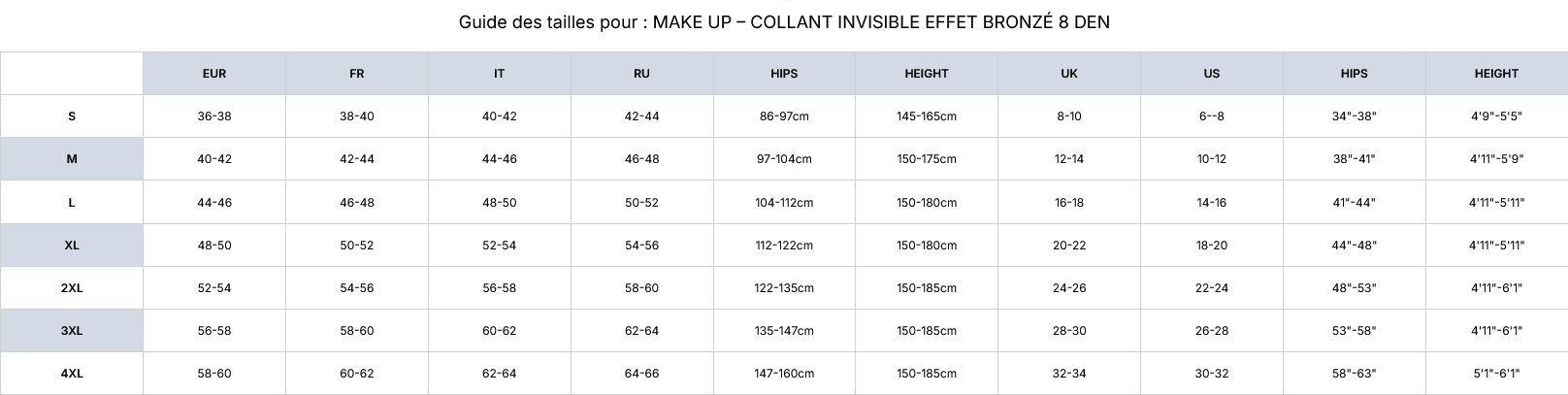Click the 86-97cm hips cell
The height and width of the screenshot is (395, 1568).
784,116
